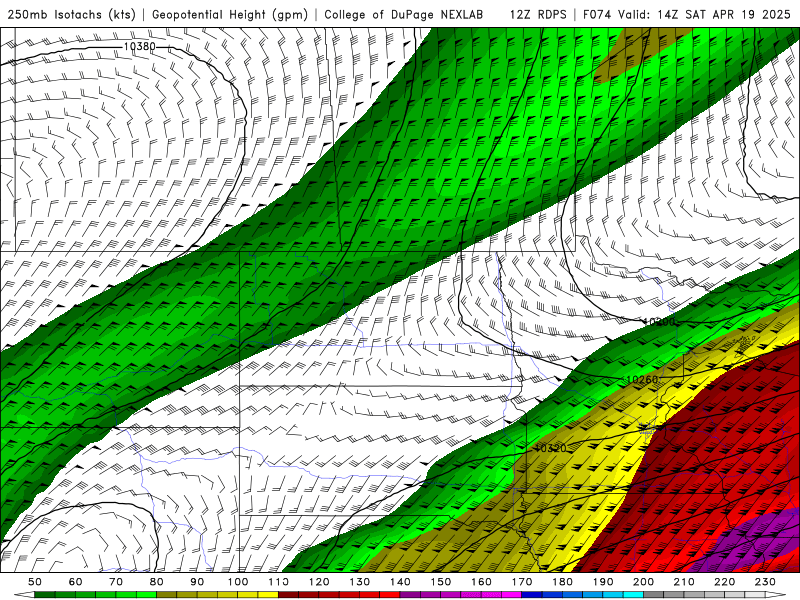Click the 100 value on the legend

(238, 582)
